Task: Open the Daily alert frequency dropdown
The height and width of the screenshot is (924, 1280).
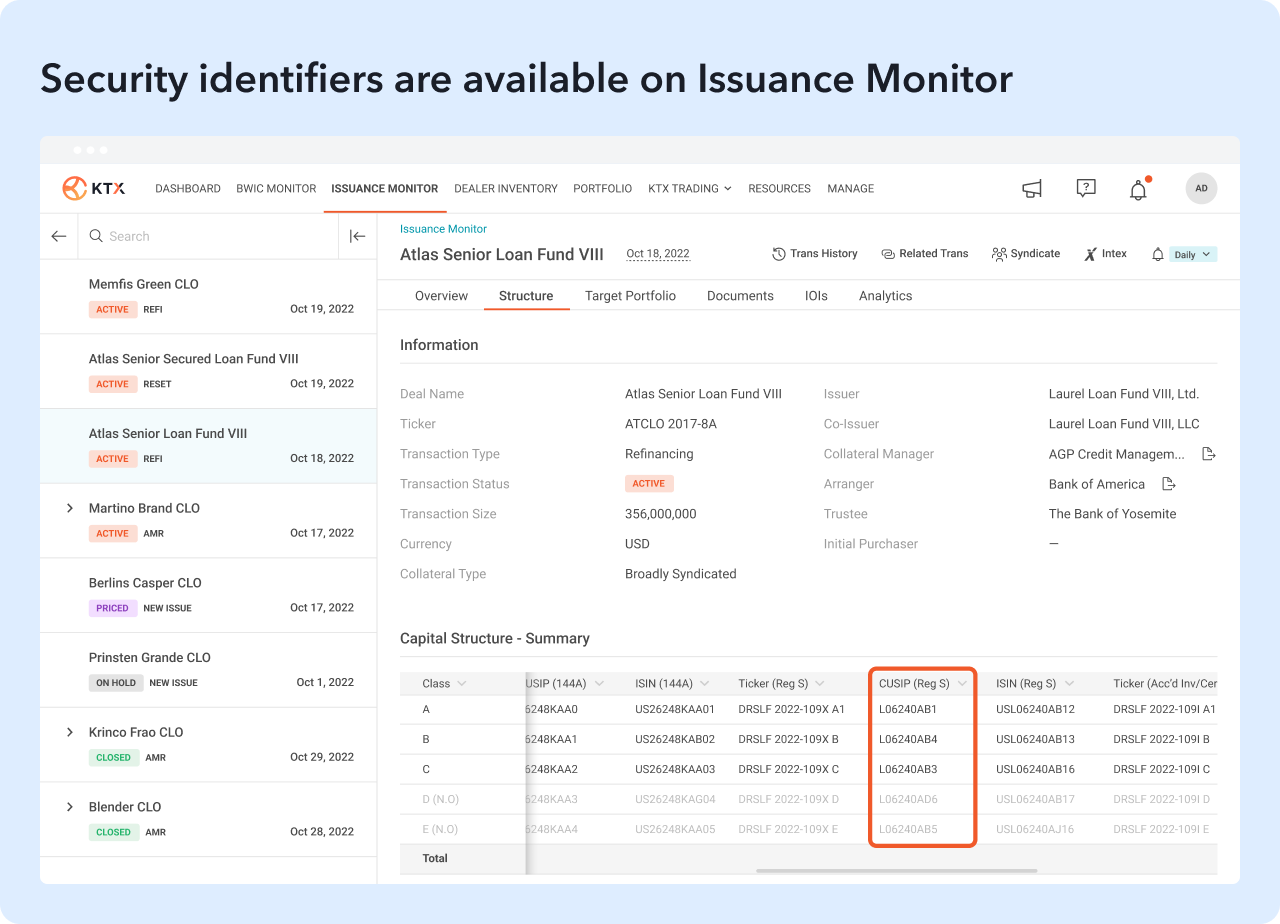Action: coord(1193,255)
